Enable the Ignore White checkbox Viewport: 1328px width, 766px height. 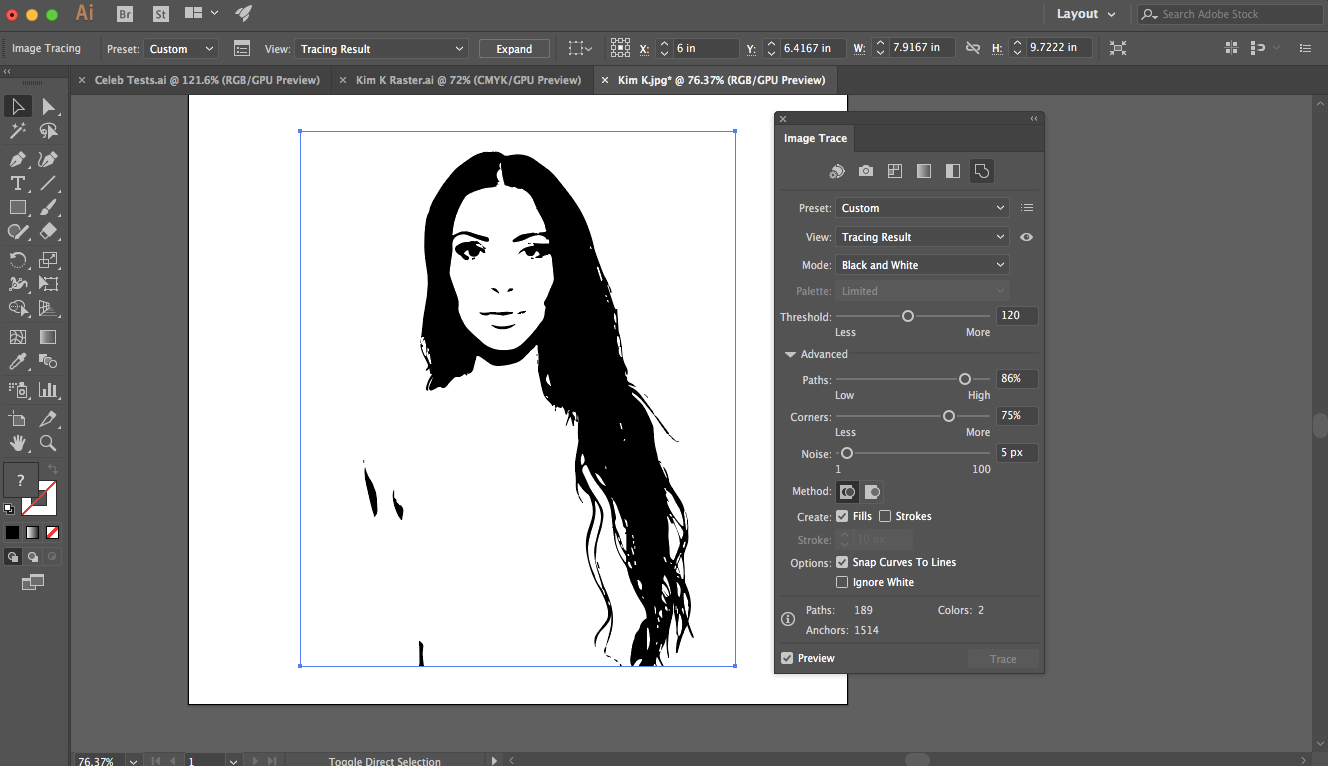pos(844,582)
